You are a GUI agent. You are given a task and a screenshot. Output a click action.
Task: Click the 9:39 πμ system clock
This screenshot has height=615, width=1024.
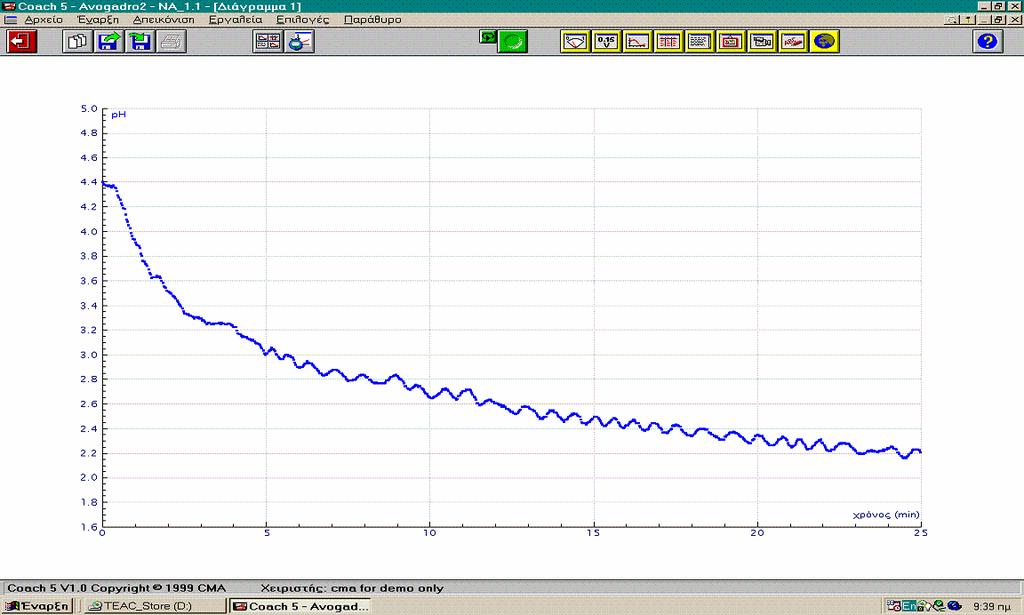click(991, 607)
